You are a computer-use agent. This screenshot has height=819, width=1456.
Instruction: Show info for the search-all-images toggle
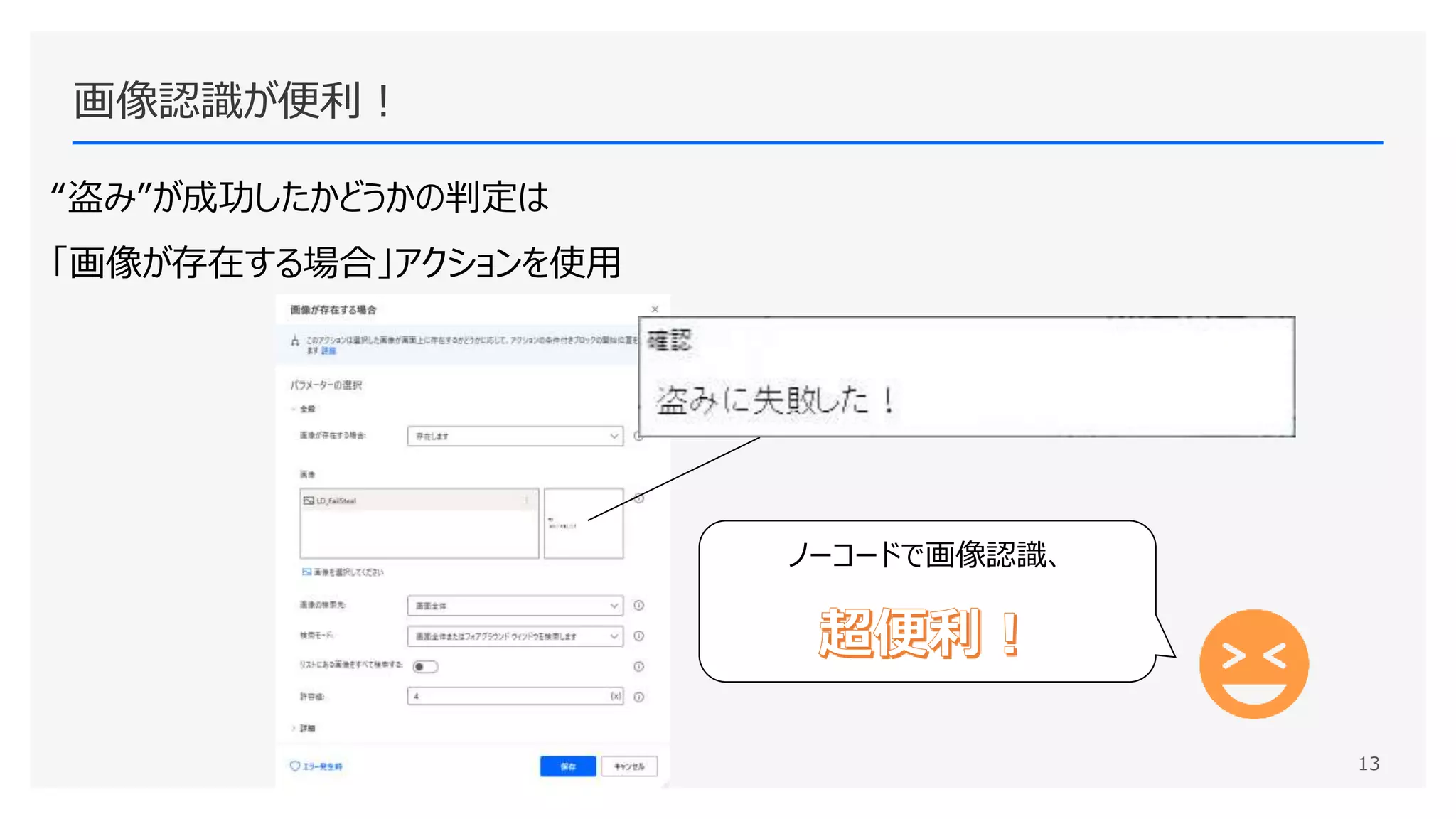(x=639, y=667)
